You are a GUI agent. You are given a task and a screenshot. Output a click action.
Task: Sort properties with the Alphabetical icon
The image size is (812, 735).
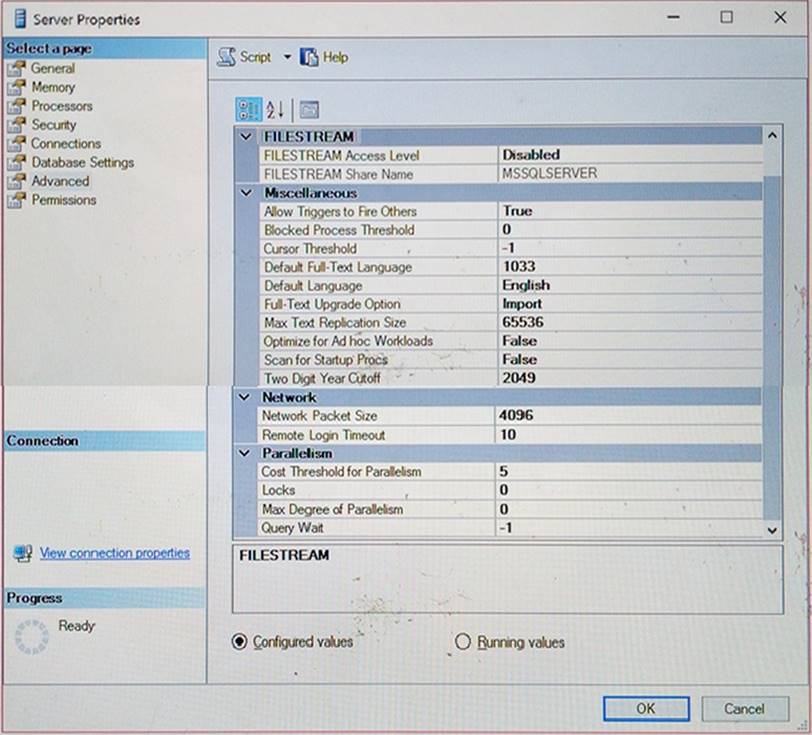click(x=276, y=110)
